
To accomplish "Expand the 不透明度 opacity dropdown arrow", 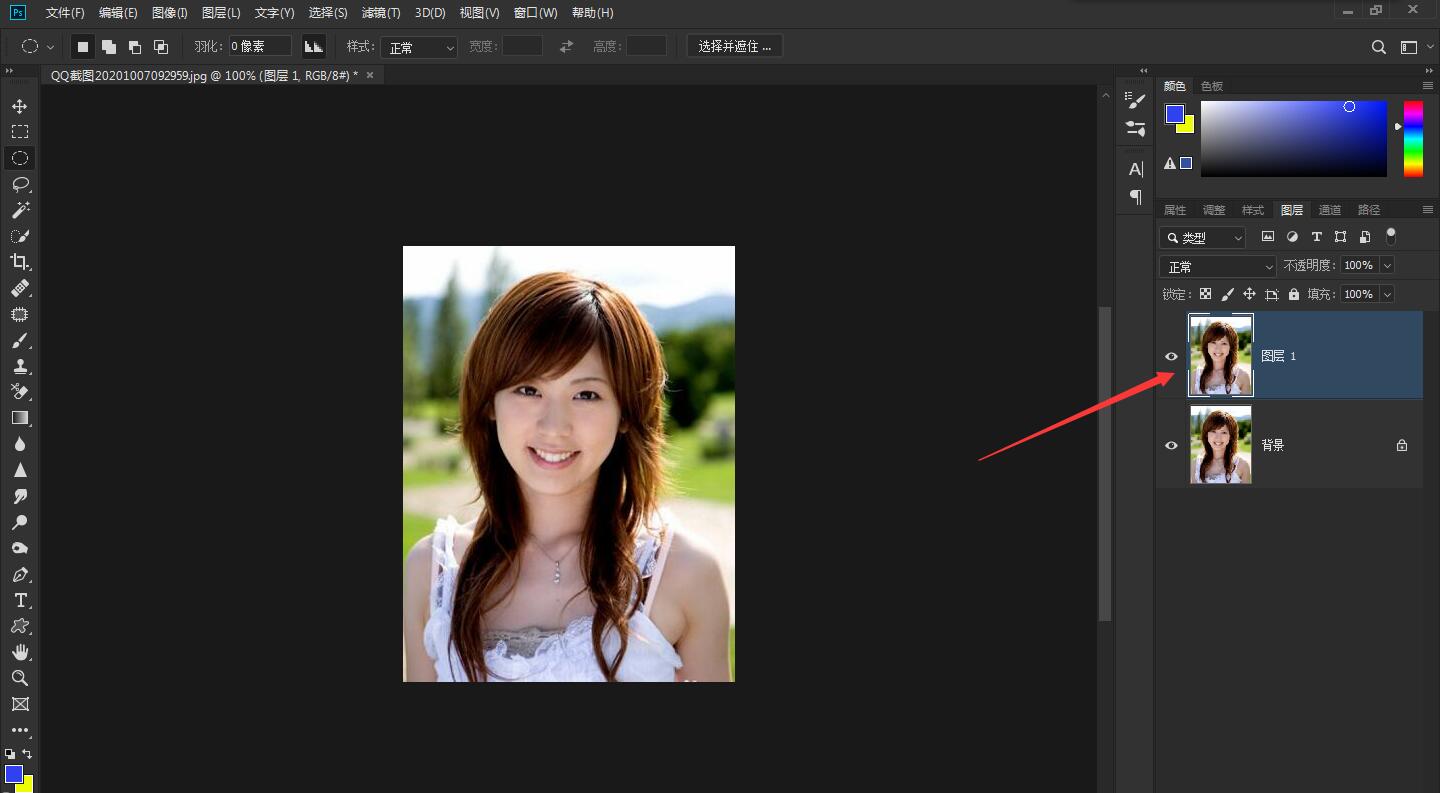I will [x=1386, y=266].
